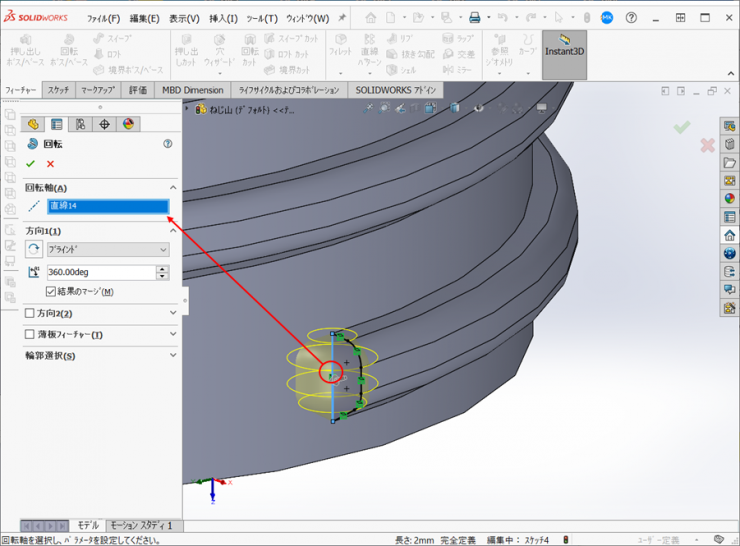Select the 直線14 rotation axis selection box
The image size is (740, 546).
(x=108, y=206)
